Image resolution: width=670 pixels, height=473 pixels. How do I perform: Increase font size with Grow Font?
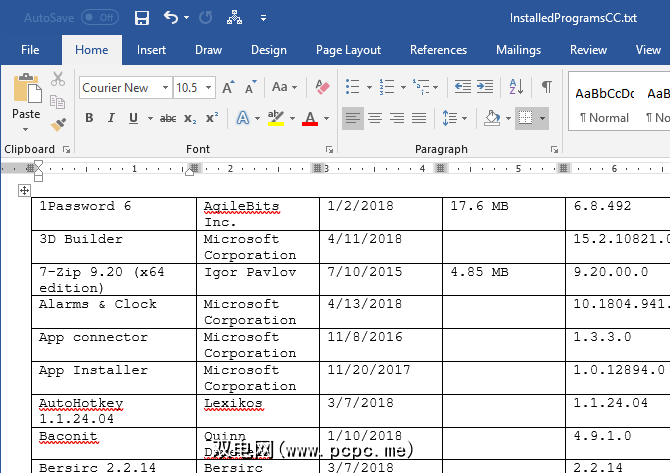[228, 87]
